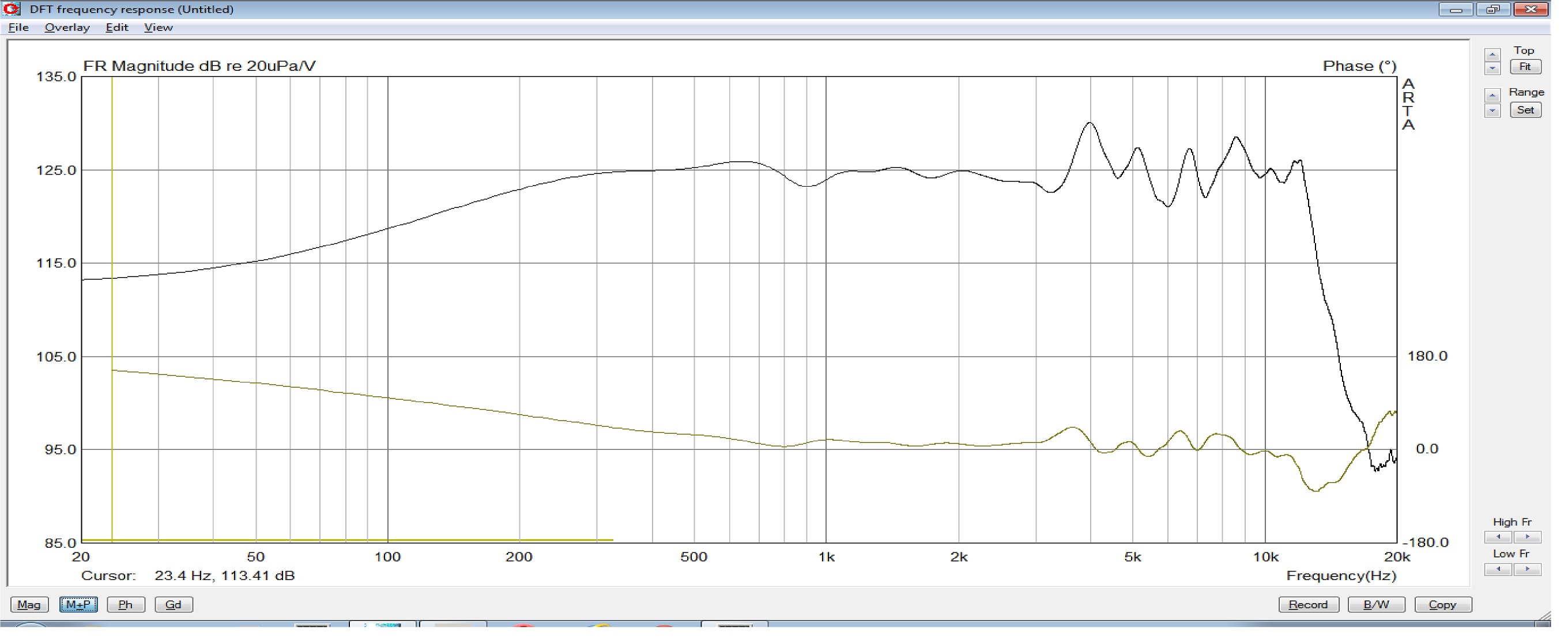This screenshot has width=1568, height=644.
Task: Click the 180.0 phase axis value
Action: 1427,356
